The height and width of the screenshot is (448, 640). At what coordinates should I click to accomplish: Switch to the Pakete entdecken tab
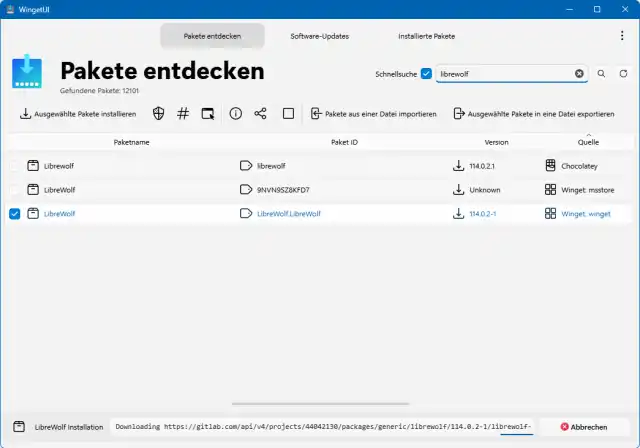point(212,36)
